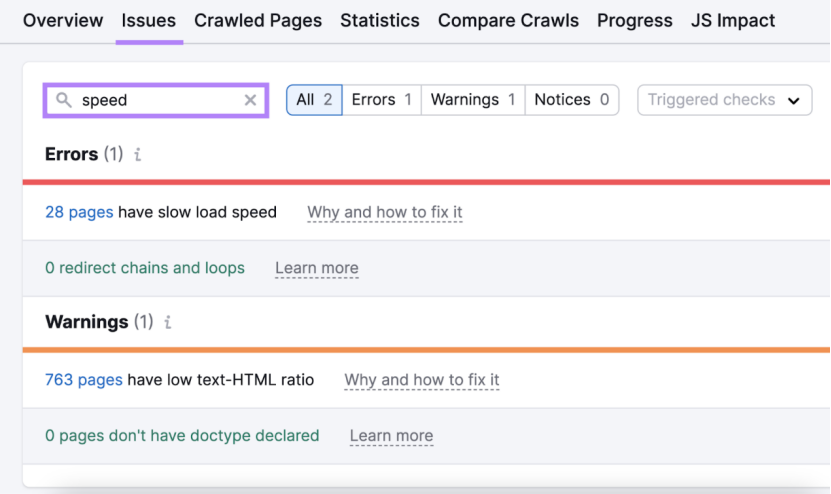Filter issues by Errors
The image size is (831, 494).
click(381, 100)
